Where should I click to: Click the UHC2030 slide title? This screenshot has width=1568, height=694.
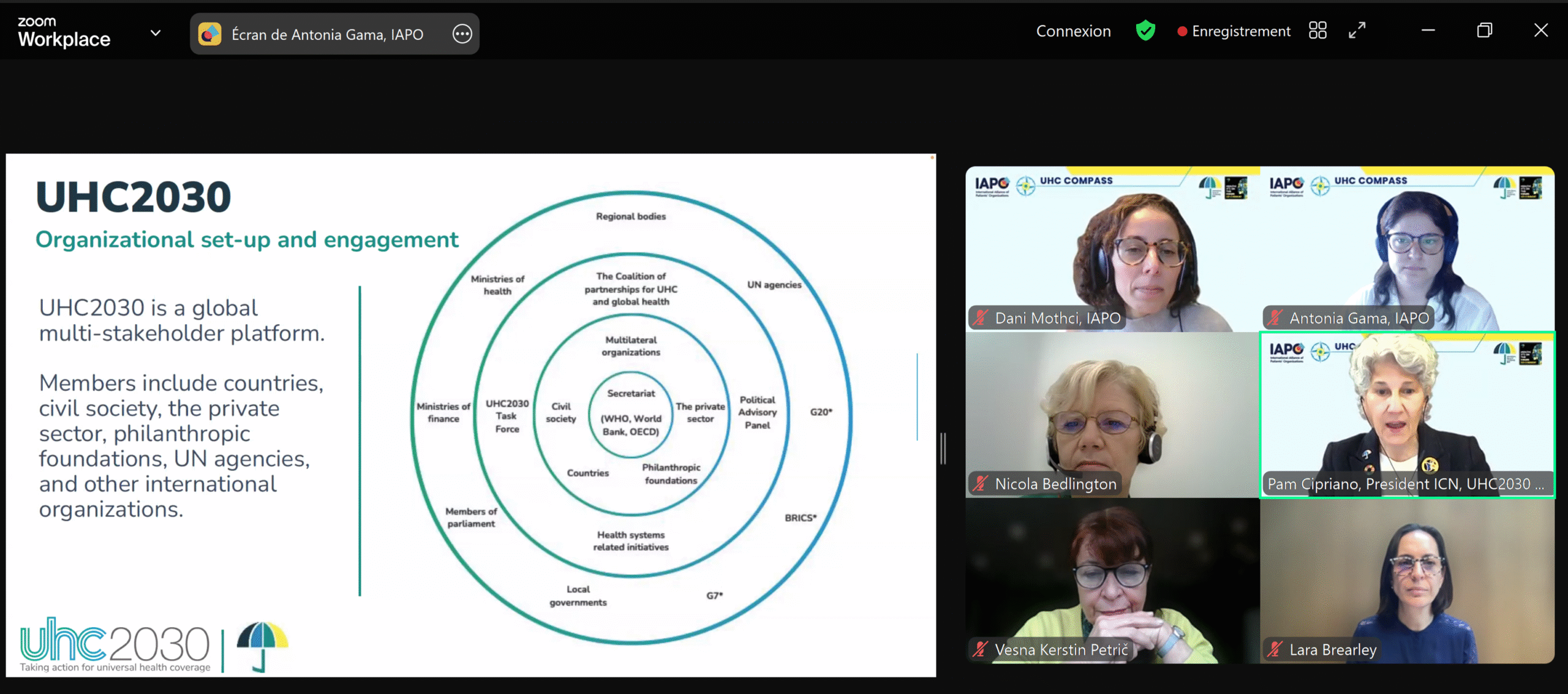pyautogui.click(x=133, y=197)
